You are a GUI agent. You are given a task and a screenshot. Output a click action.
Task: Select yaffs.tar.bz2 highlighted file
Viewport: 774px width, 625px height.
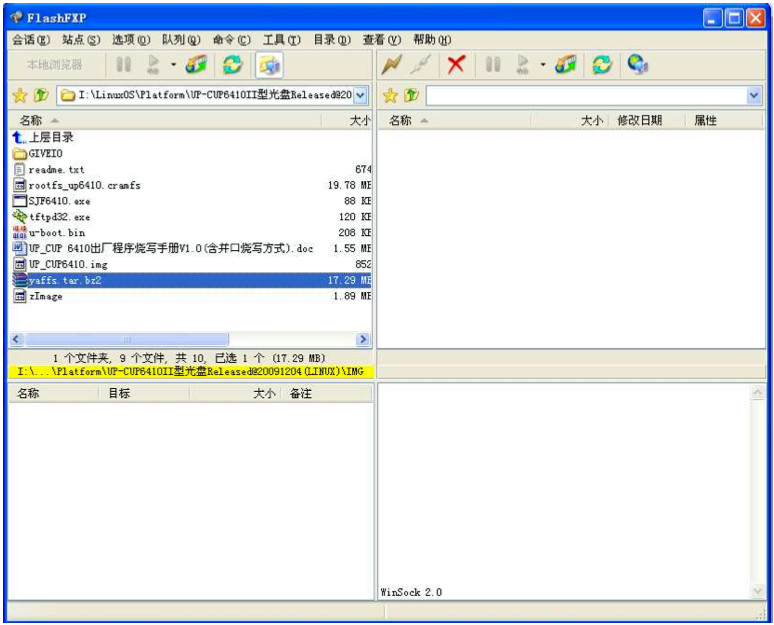(x=191, y=280)
